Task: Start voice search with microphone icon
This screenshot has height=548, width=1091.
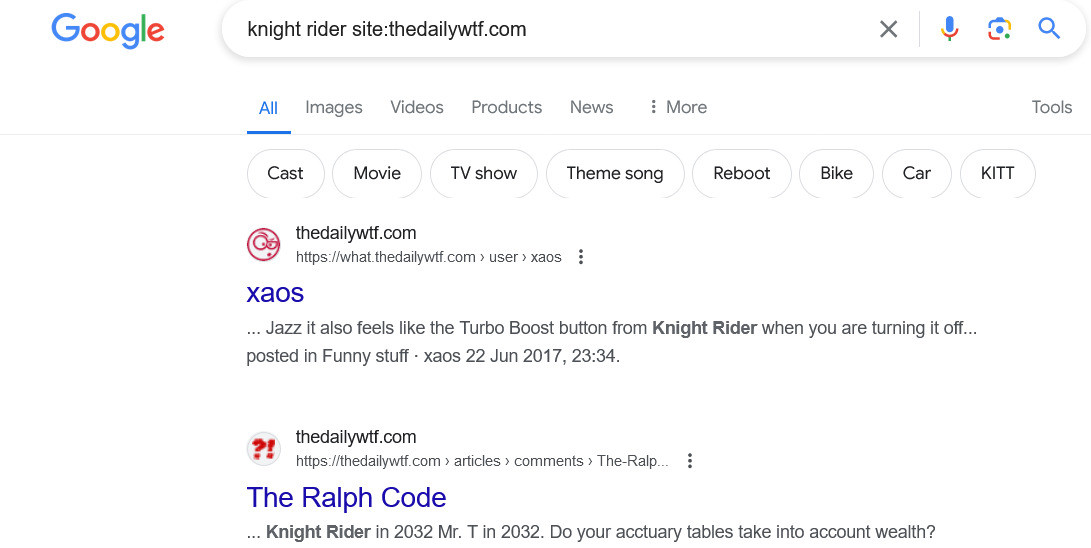Action: click(x=949, y=29)
